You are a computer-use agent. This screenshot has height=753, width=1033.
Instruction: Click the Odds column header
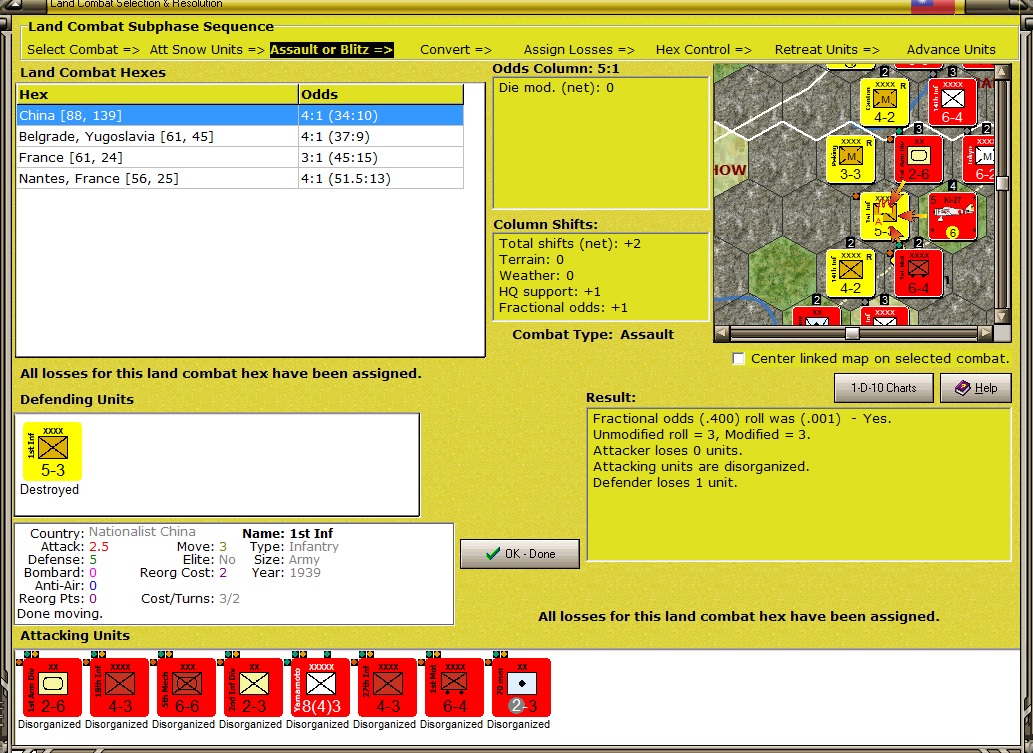[381, 94]
